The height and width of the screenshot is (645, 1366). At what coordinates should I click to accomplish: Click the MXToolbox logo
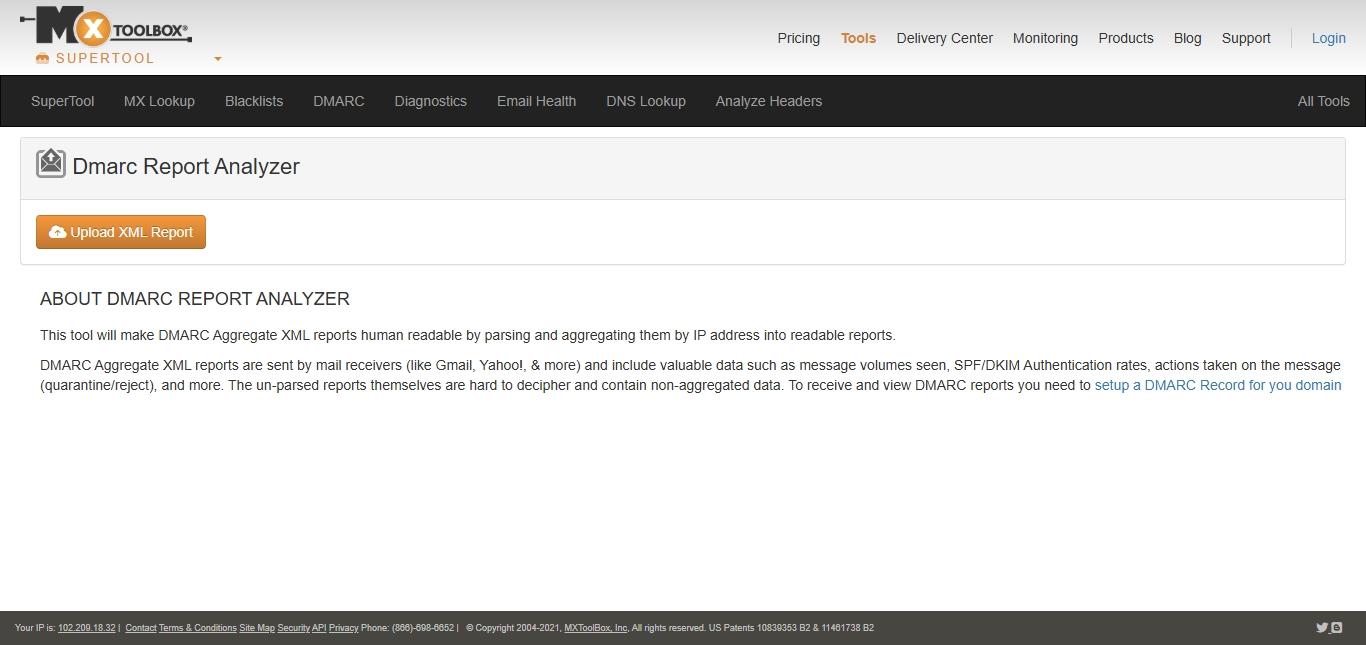click(104, 24)
